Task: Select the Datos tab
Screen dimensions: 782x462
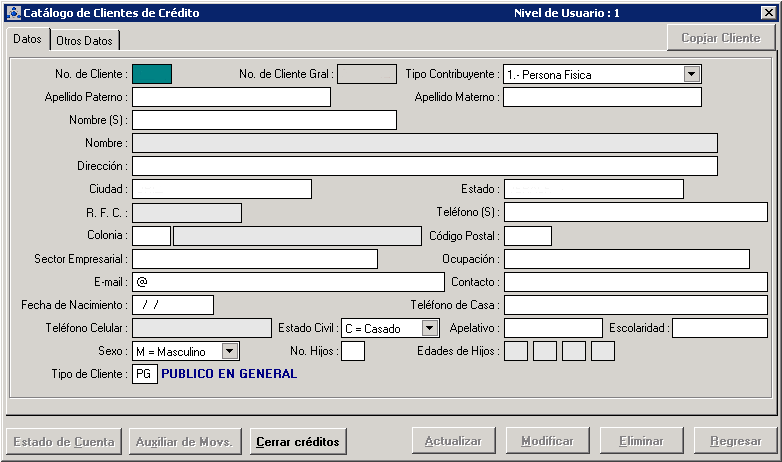Action: (x=28, y=39)
